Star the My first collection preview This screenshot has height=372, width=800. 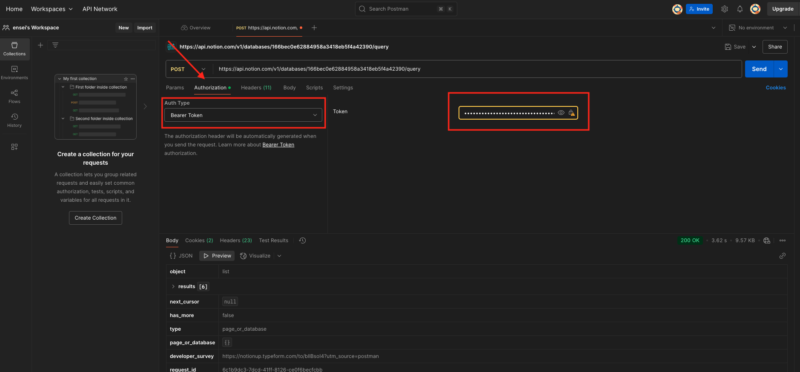point(126,79)
